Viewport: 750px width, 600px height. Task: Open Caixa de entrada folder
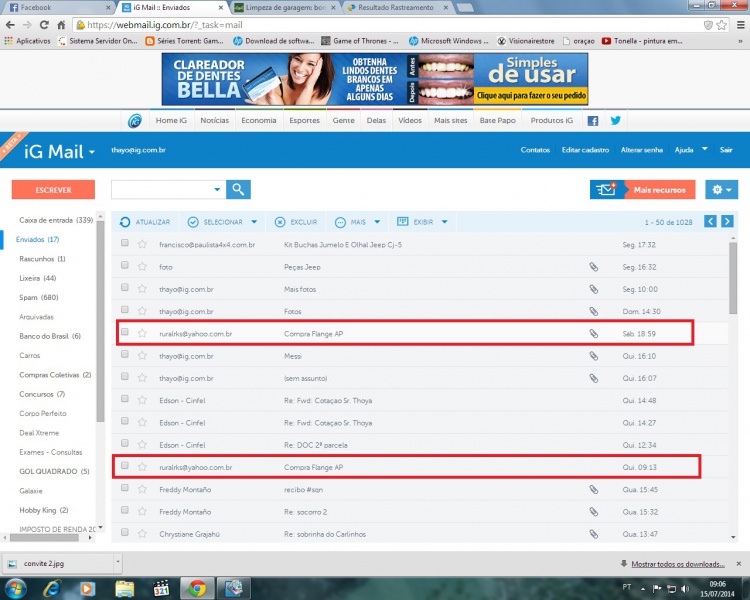click(56, 220)
